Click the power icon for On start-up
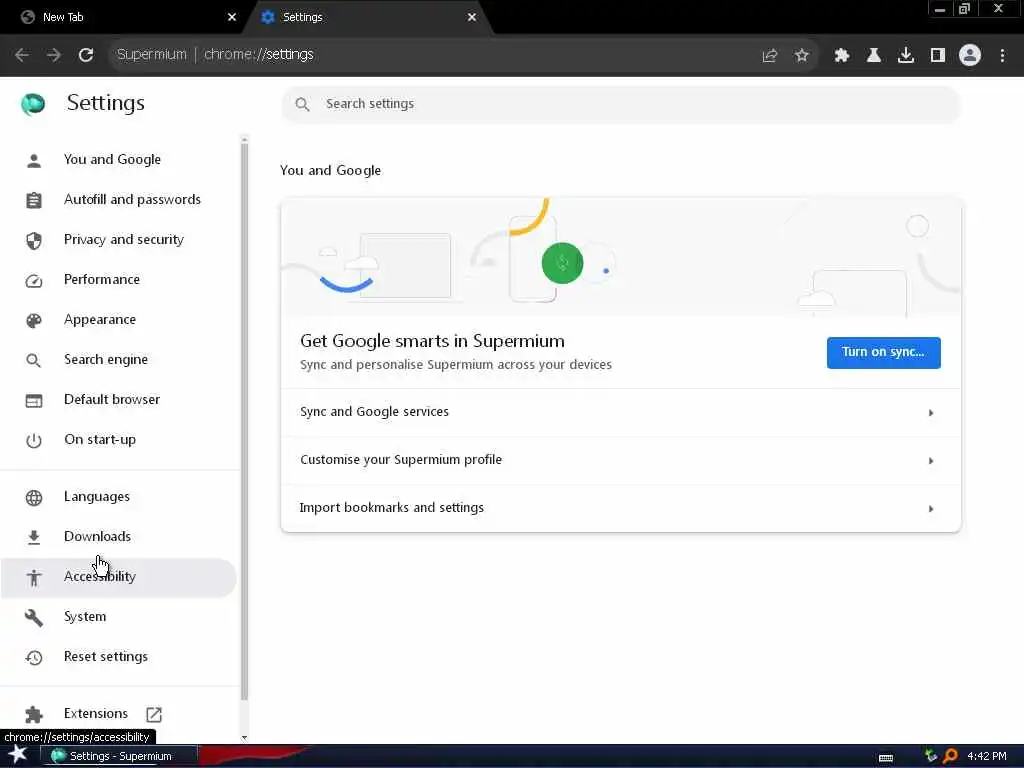This screenshot has height=768, width=1024. 34,441
